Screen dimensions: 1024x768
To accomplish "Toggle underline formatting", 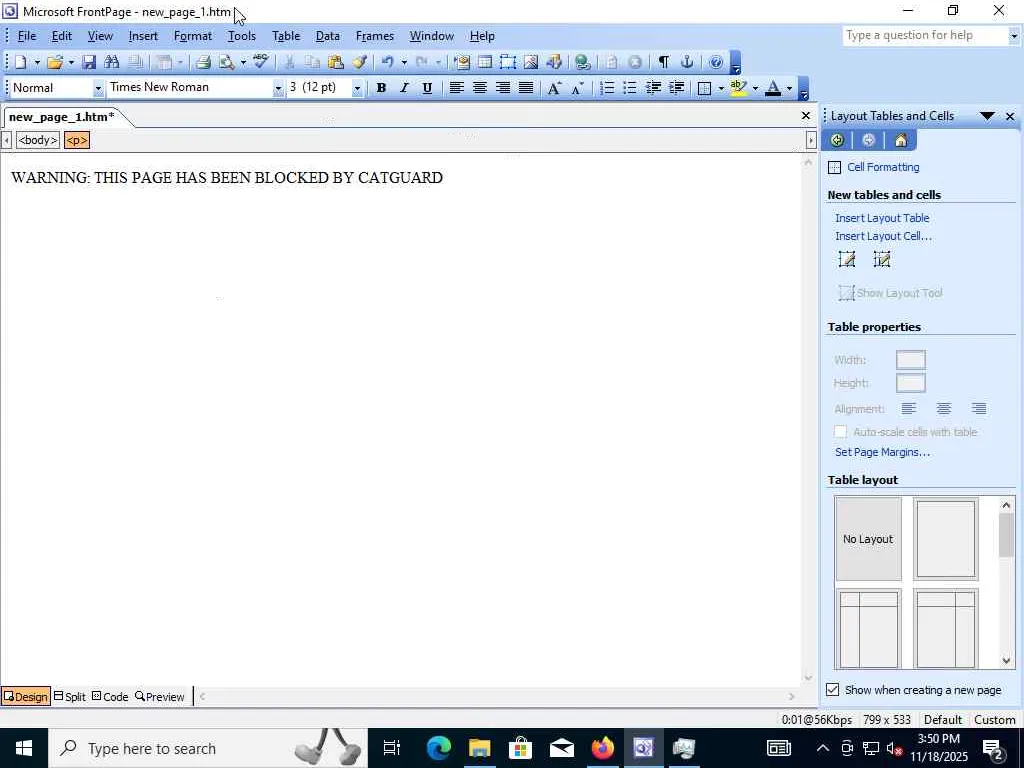I will 427,88.
